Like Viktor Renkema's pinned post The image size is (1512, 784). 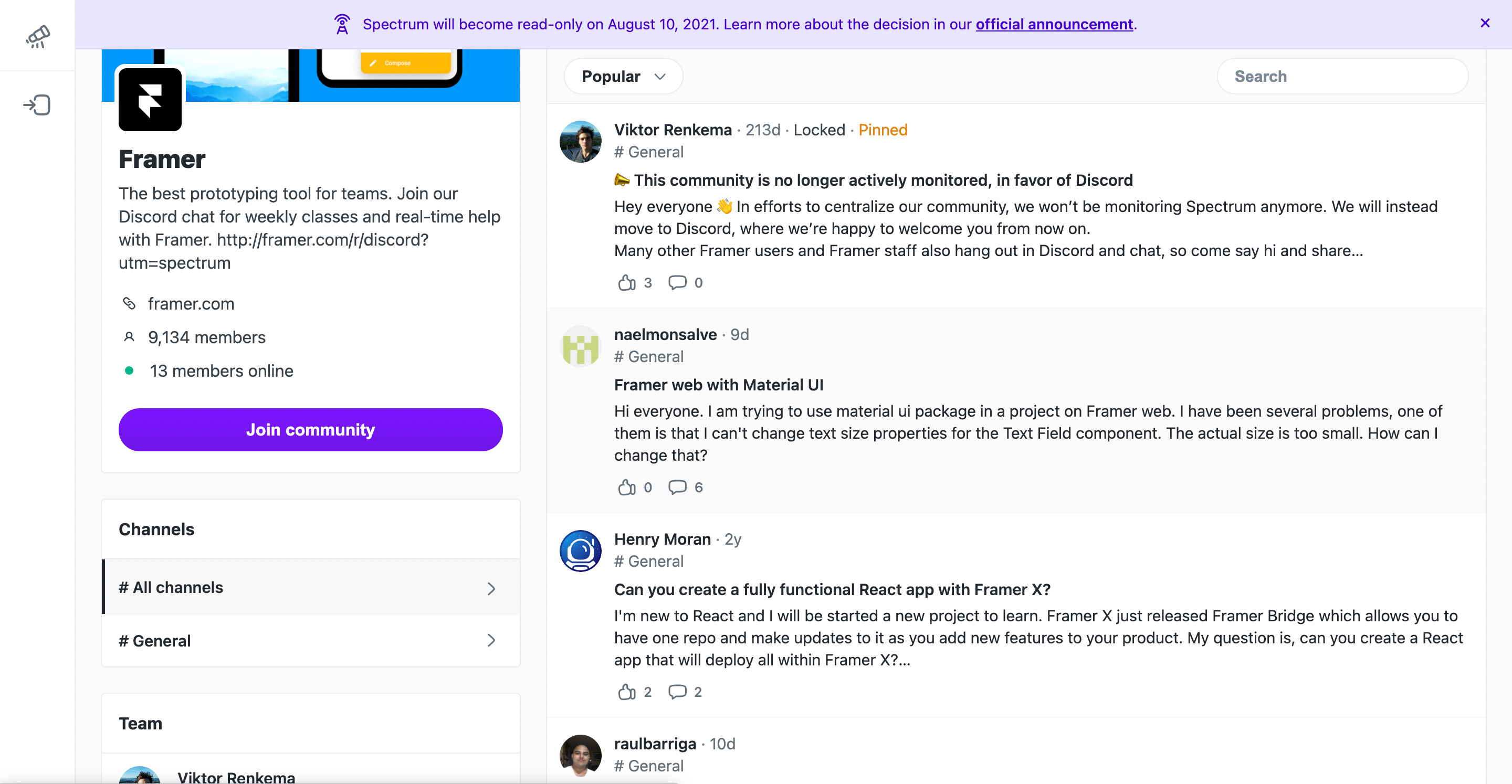[x=627, y=282]
